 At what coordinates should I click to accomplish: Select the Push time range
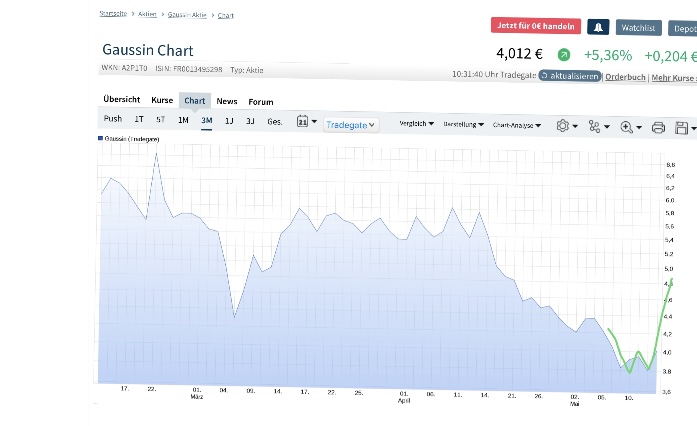point(112,119)
